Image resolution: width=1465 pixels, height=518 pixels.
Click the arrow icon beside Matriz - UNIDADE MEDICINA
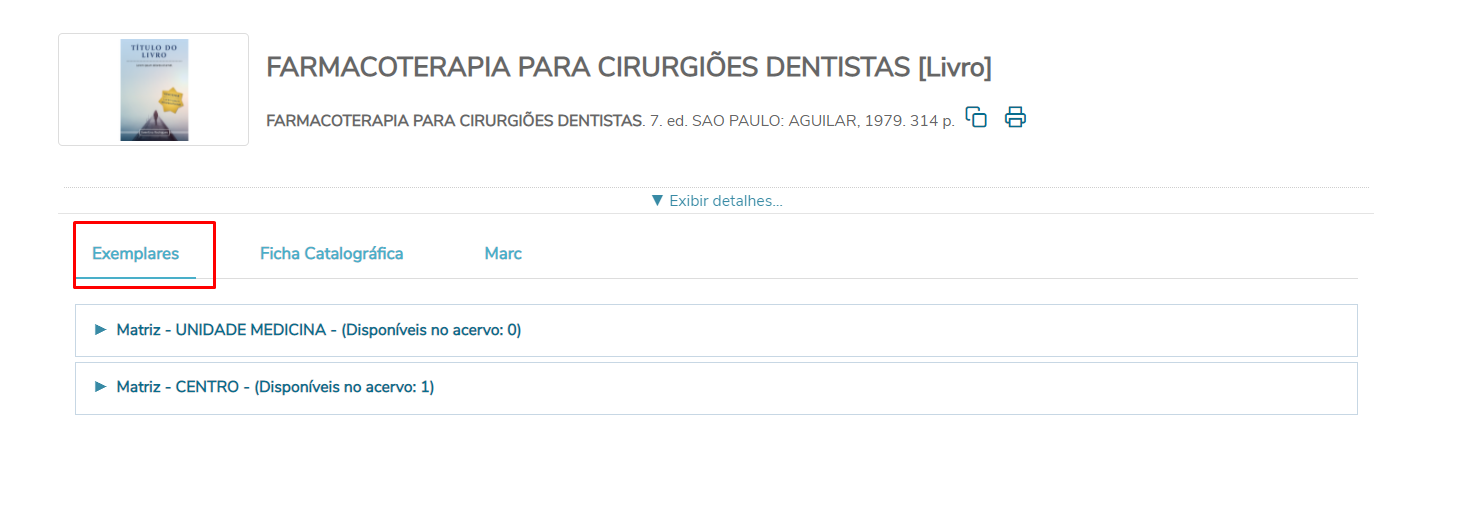click(100, 329)
